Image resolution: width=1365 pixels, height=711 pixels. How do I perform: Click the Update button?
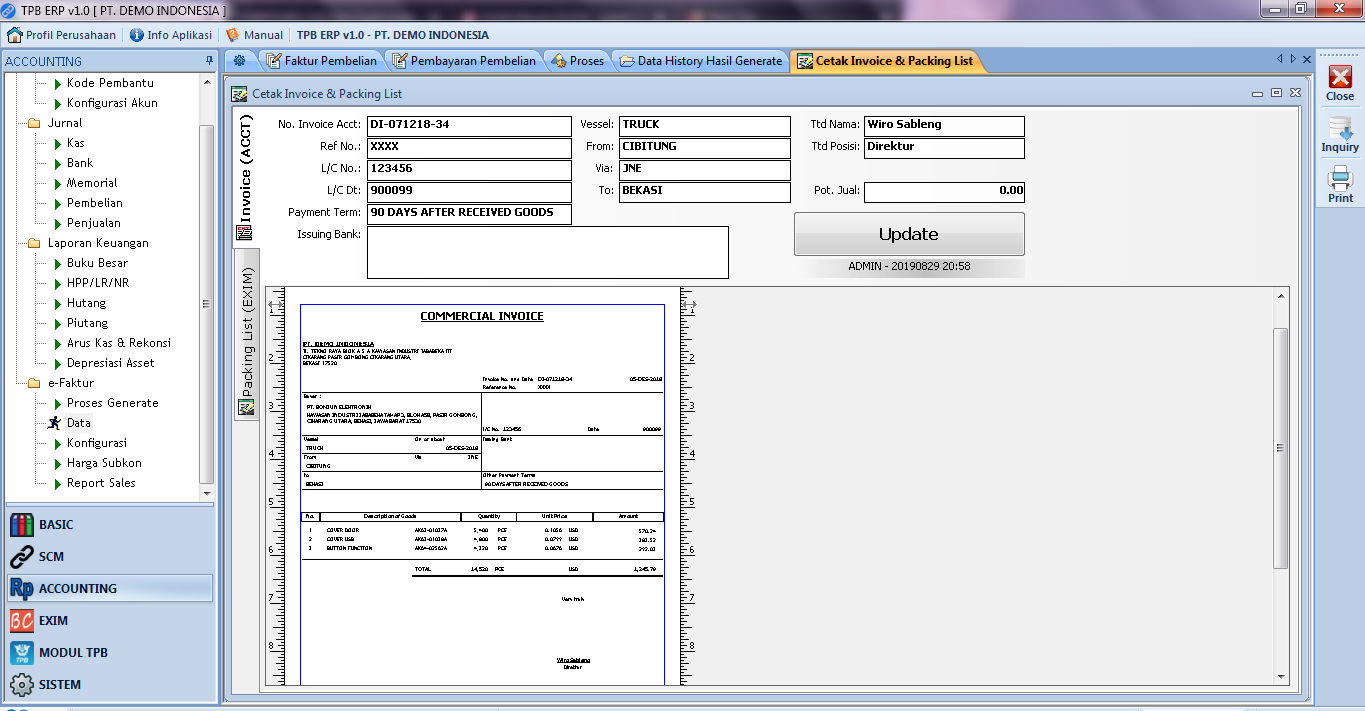coord(908,234)
